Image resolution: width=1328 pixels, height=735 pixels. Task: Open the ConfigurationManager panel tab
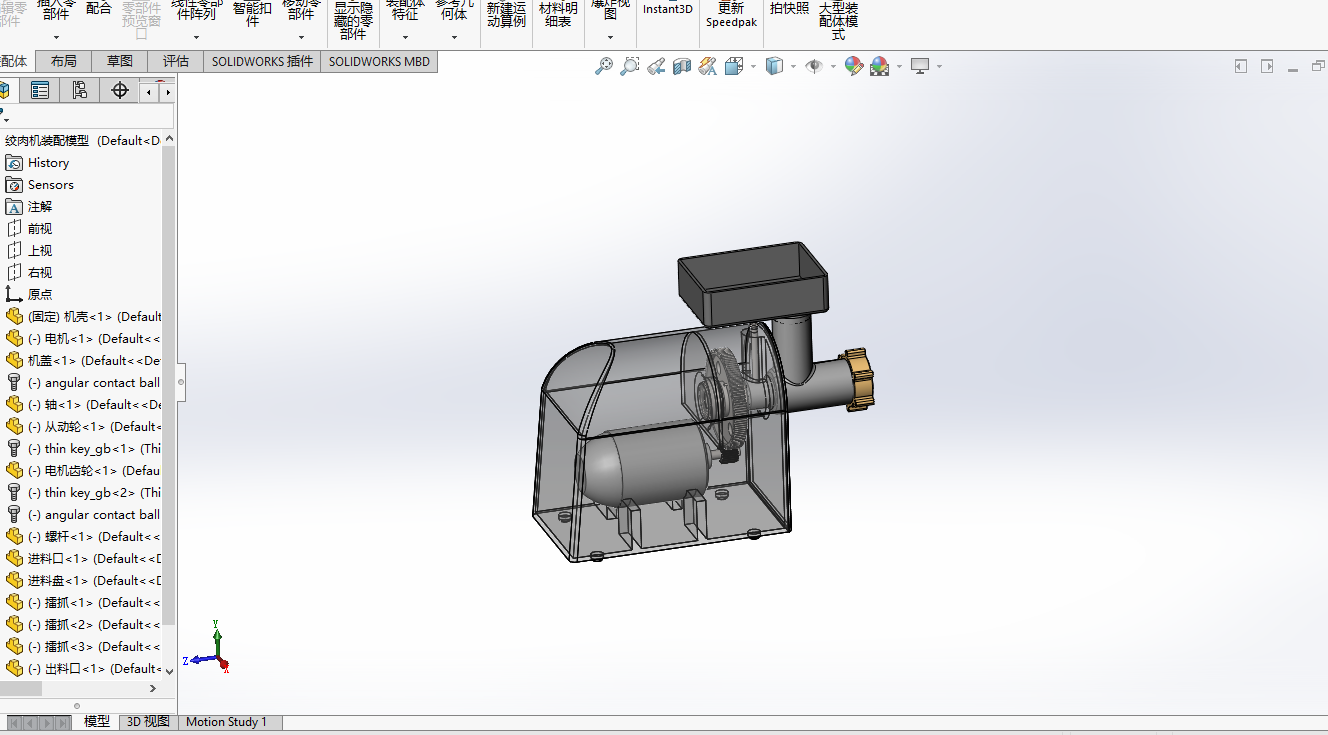(80, 91)
